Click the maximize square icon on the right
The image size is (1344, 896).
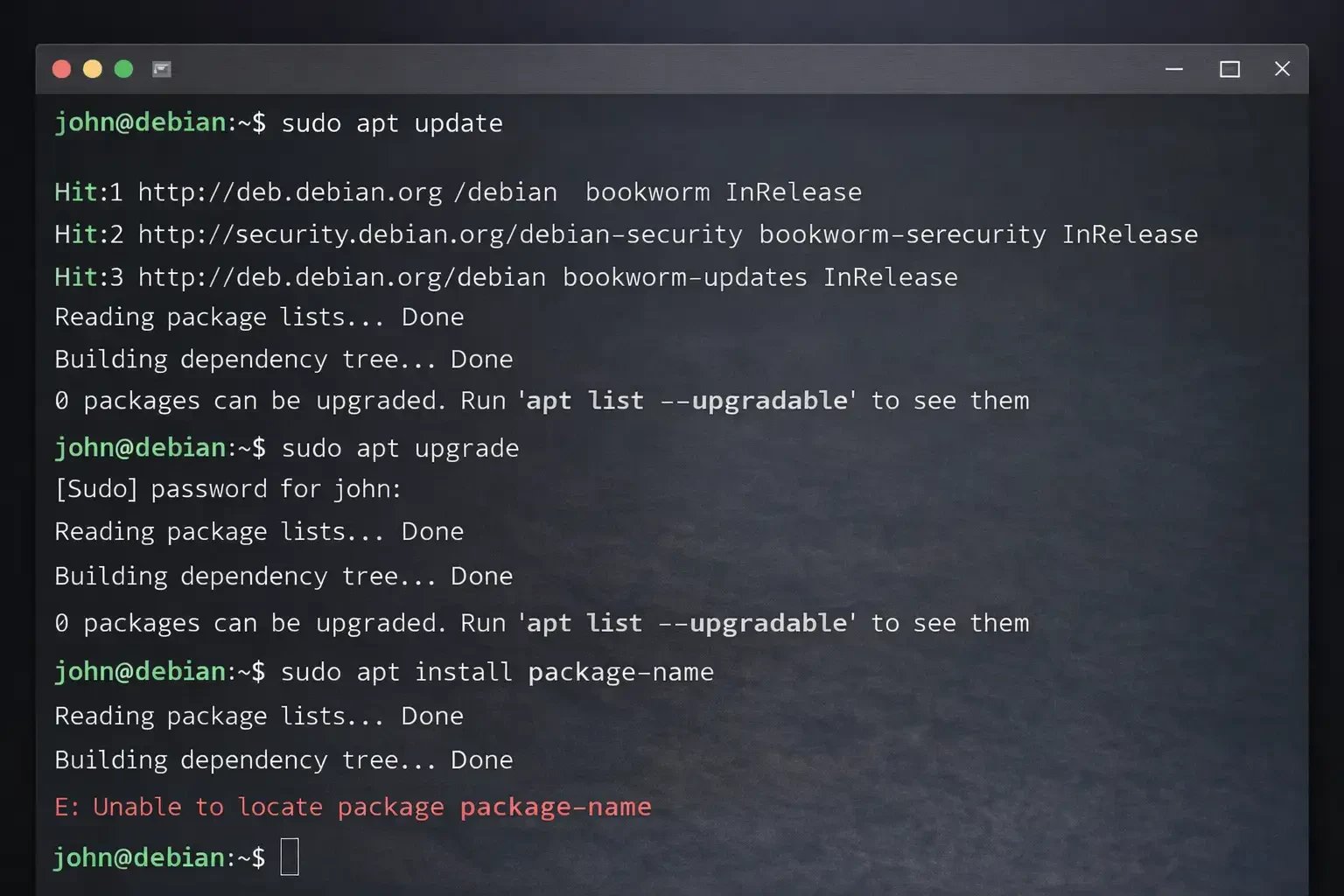coord(1230,68)
